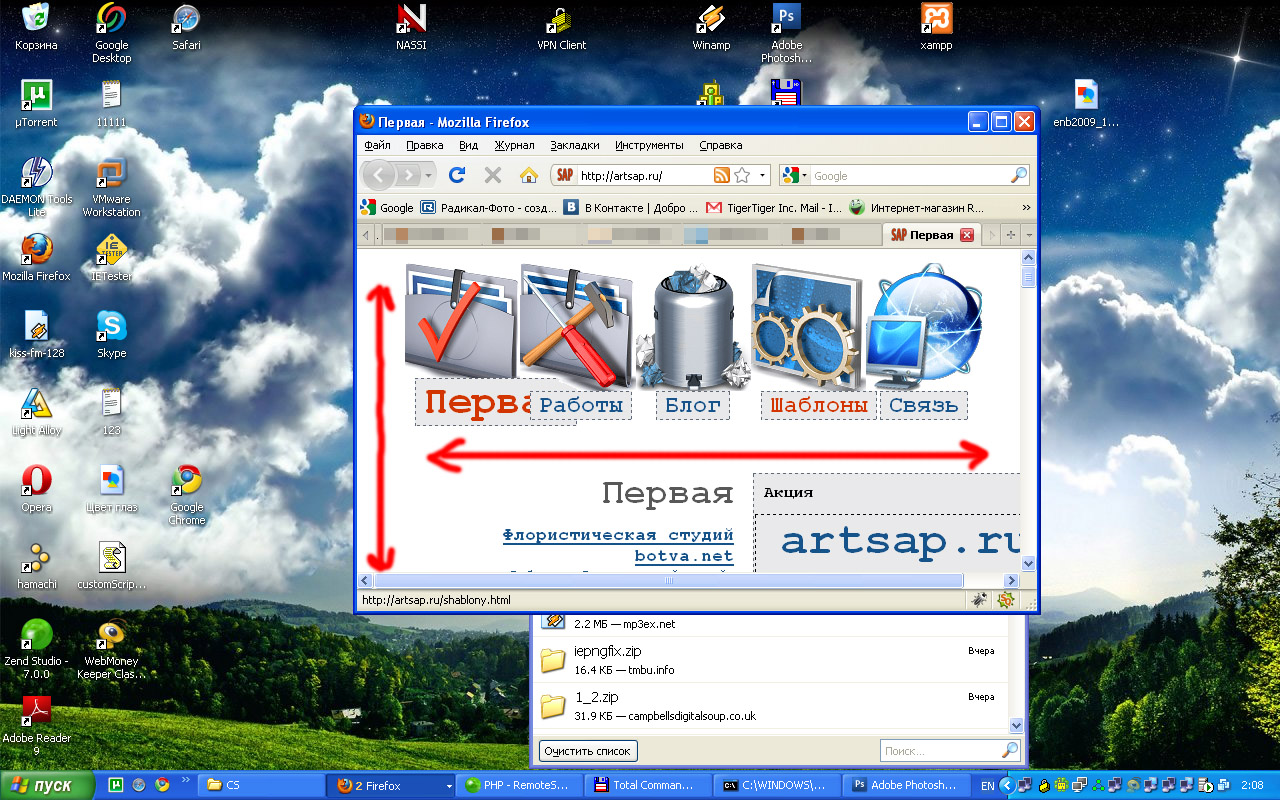This screenshot has width=1280, height=800.
Task: Open the Блог trash can icon
Action: 693,326
